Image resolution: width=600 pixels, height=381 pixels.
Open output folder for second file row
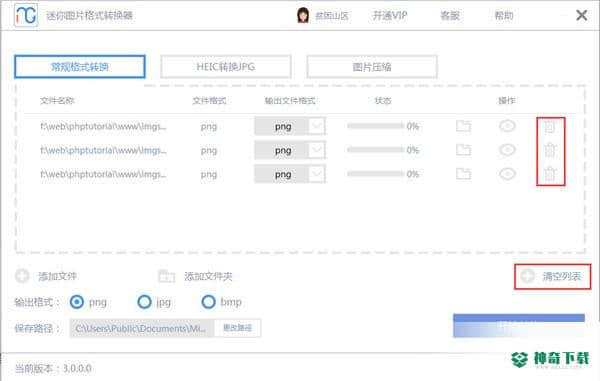463,150
